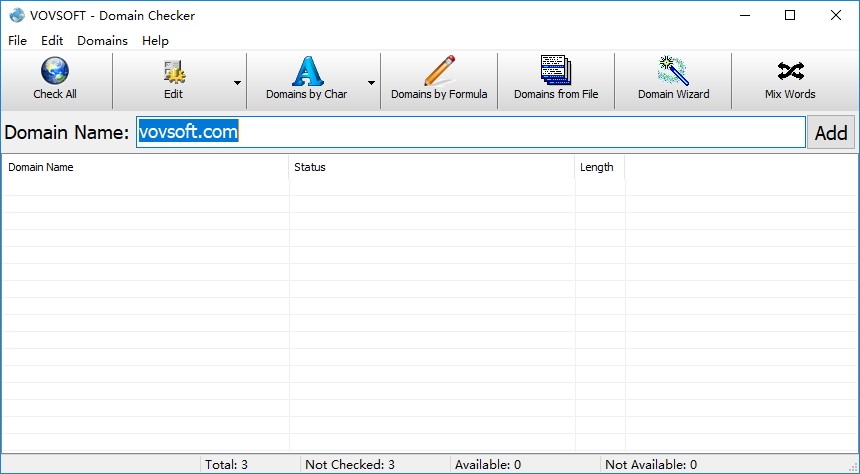Expand the Edit button dropdown arrow
The width and height of the screenshot is (860, 474).
click(237, 83)
